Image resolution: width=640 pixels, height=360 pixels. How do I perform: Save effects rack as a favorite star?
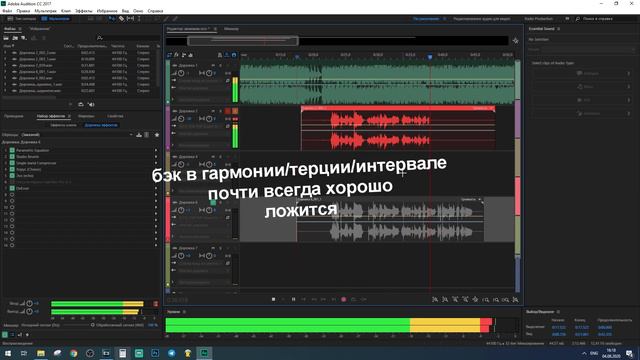(157, 135)
